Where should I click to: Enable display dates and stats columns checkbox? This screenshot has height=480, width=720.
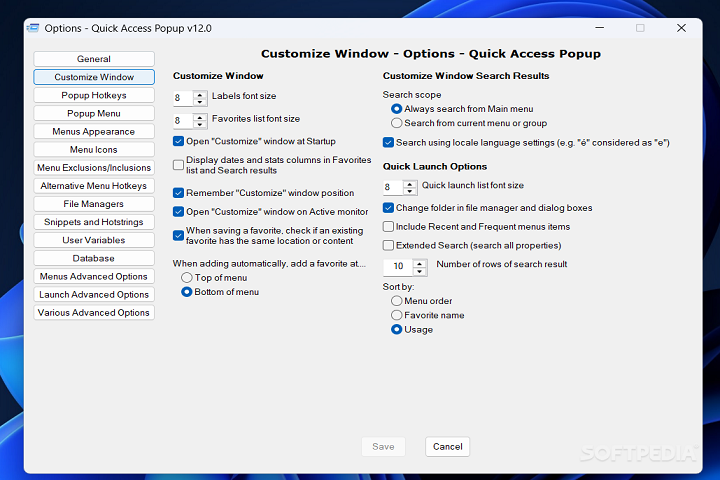(x=178, y=165)
